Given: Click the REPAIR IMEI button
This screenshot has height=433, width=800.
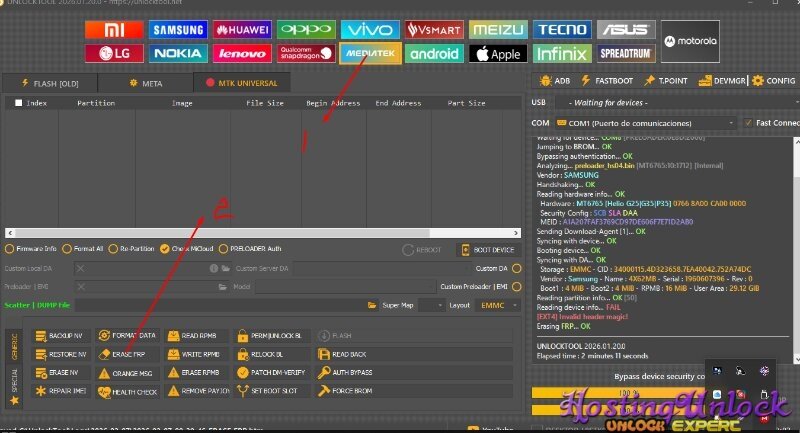Looking at the screenshot, I should click(x=60, y=391).
